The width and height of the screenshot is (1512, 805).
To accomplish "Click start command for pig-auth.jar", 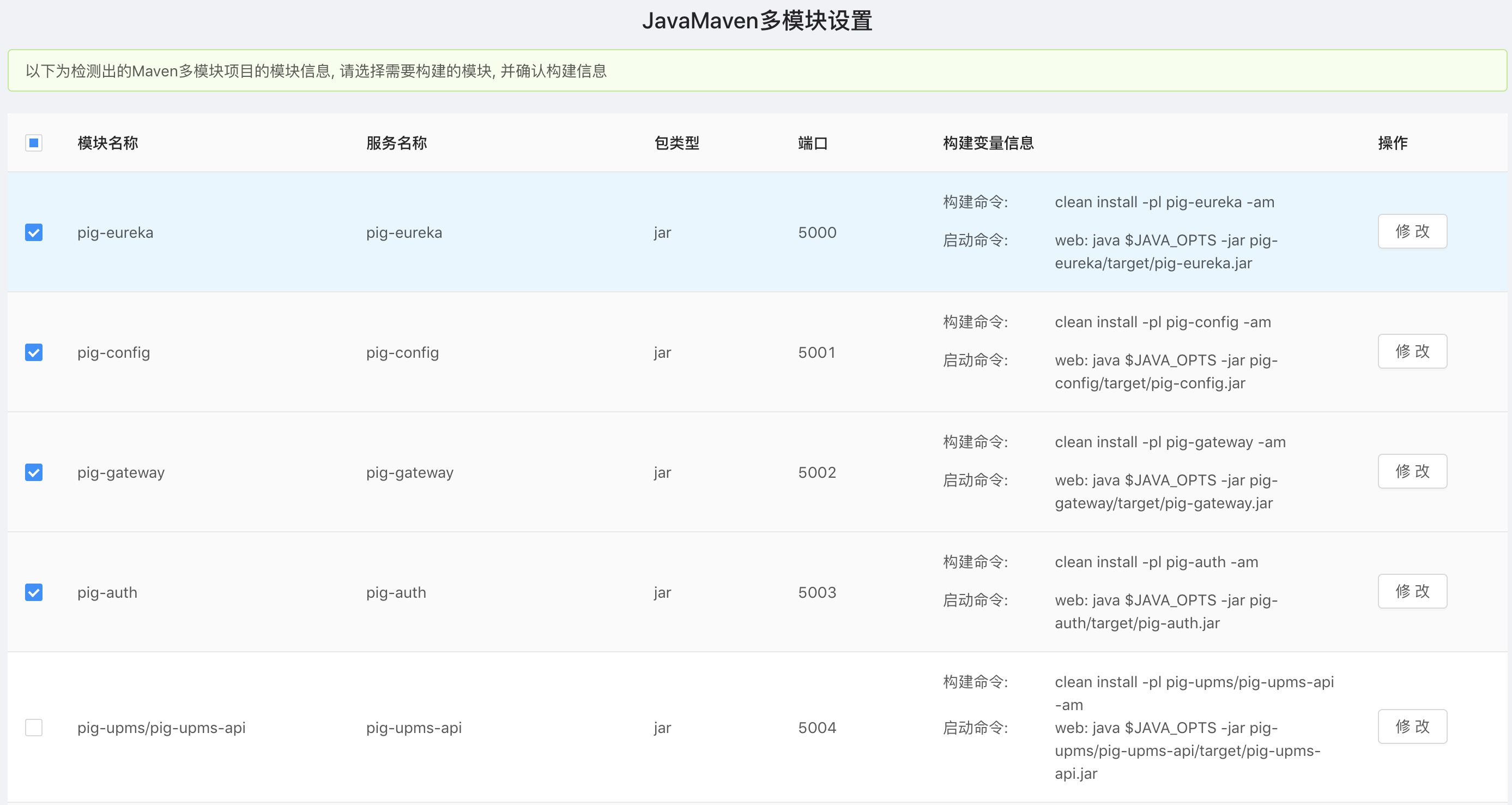I will (1166, 612).
